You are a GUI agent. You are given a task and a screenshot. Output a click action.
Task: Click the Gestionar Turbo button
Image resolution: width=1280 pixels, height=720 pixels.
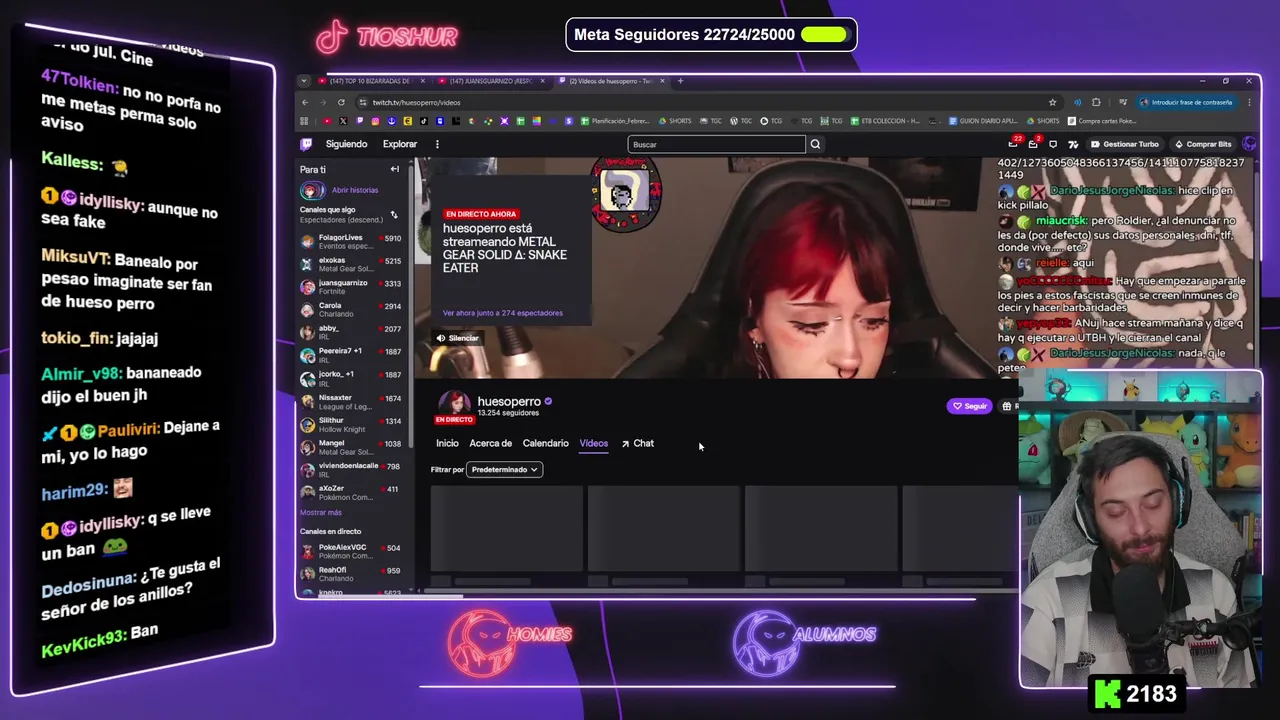click(1124, 144)
